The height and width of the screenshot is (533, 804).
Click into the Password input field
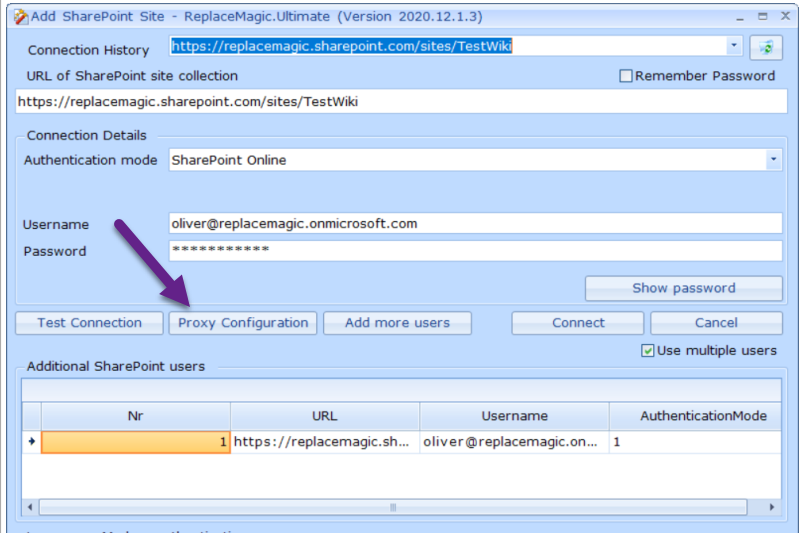pyautogui.click(x=475, y=251)
